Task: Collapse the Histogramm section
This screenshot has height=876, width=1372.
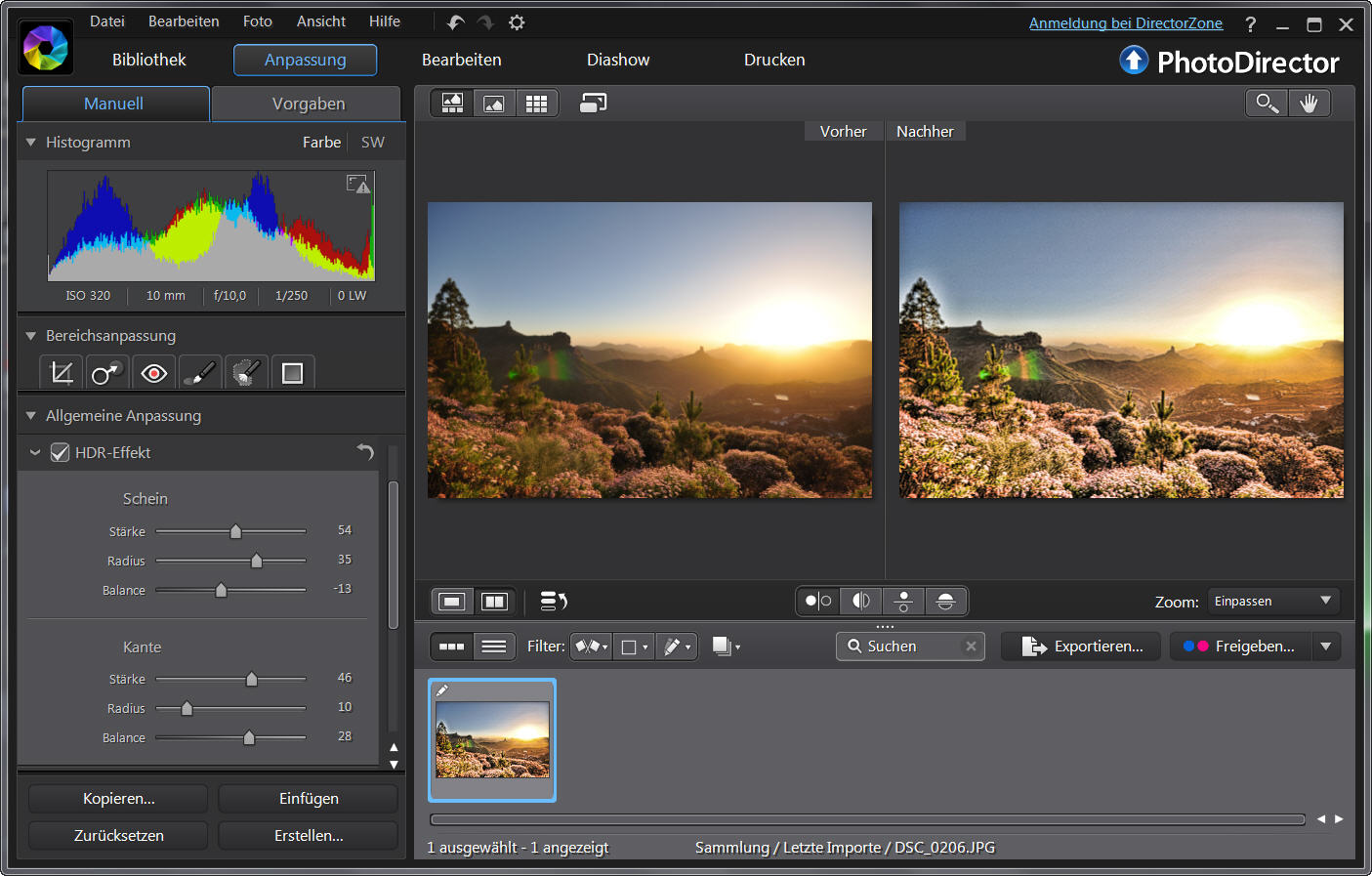Action: tap(31, 143)
